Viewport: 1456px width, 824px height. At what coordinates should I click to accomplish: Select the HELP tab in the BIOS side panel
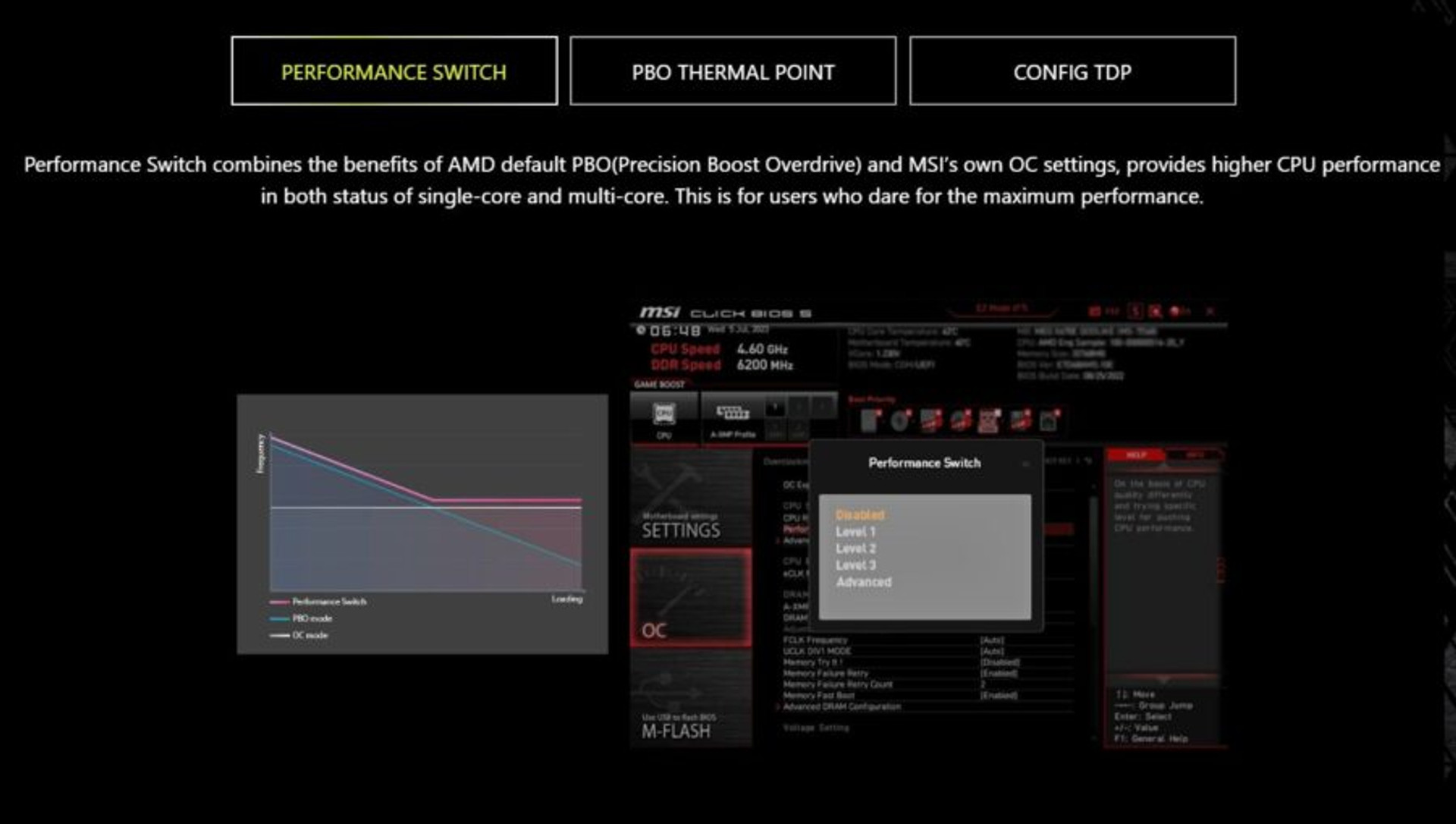1135,454
